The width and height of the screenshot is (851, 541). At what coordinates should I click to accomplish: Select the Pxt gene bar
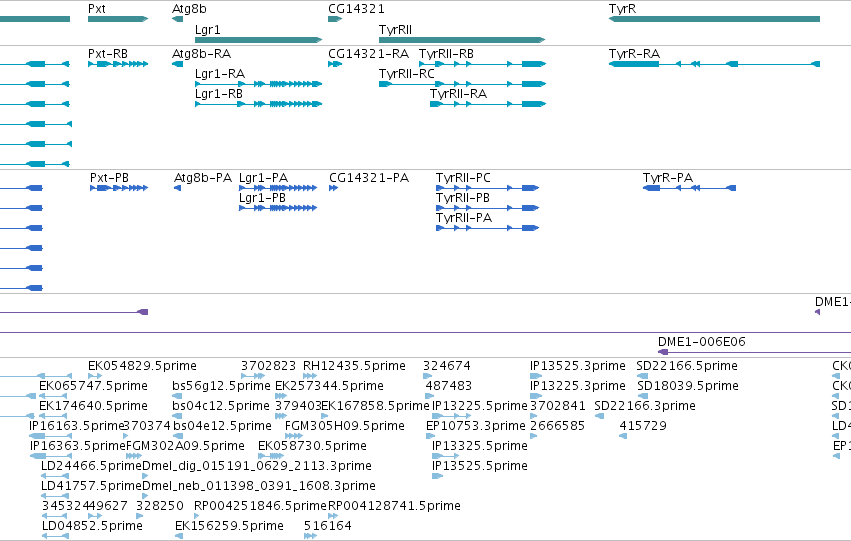tap(118, 19)
